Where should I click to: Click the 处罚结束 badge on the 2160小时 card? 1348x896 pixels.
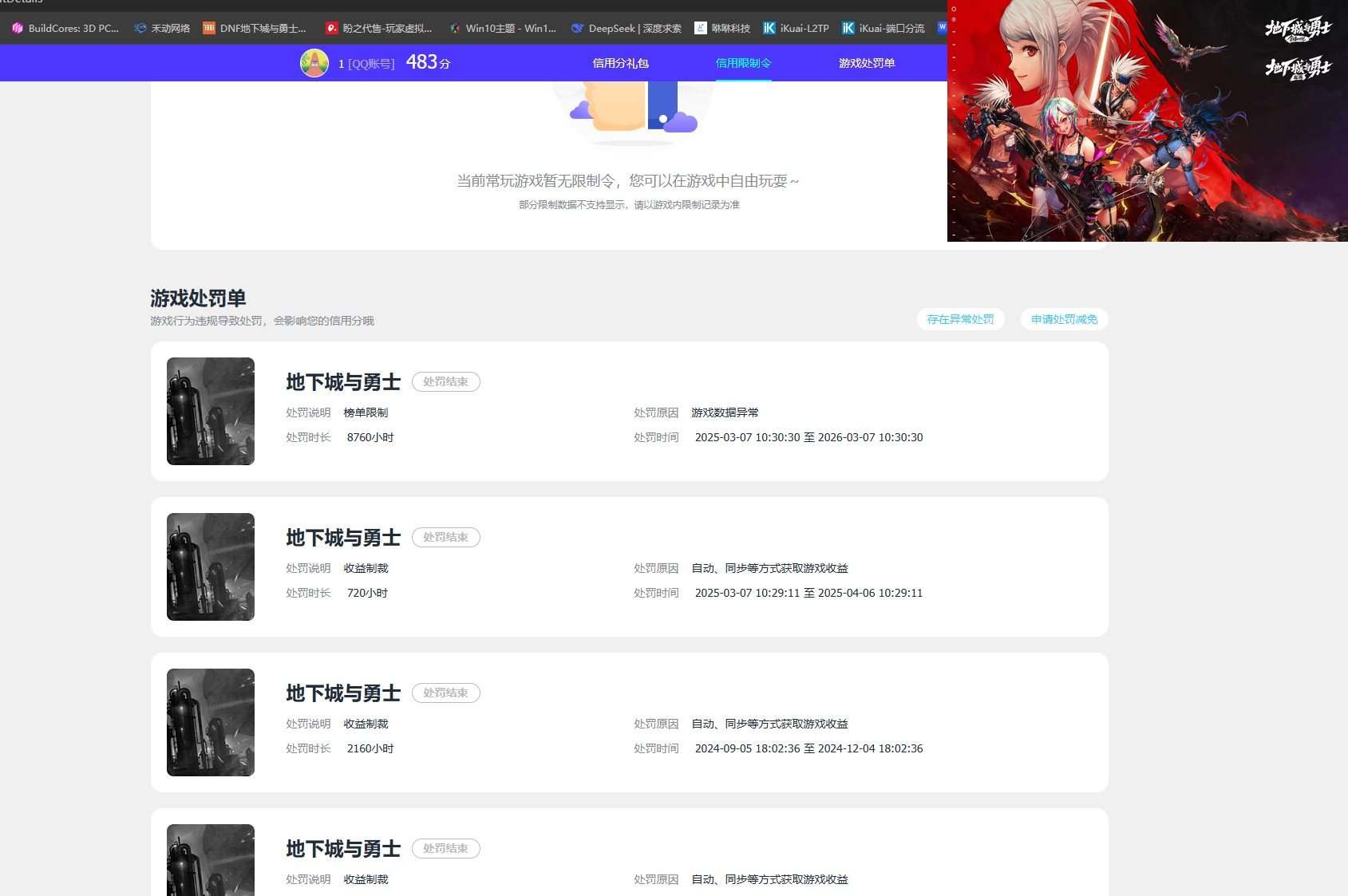pyautogui.click(x=445, y=693)
